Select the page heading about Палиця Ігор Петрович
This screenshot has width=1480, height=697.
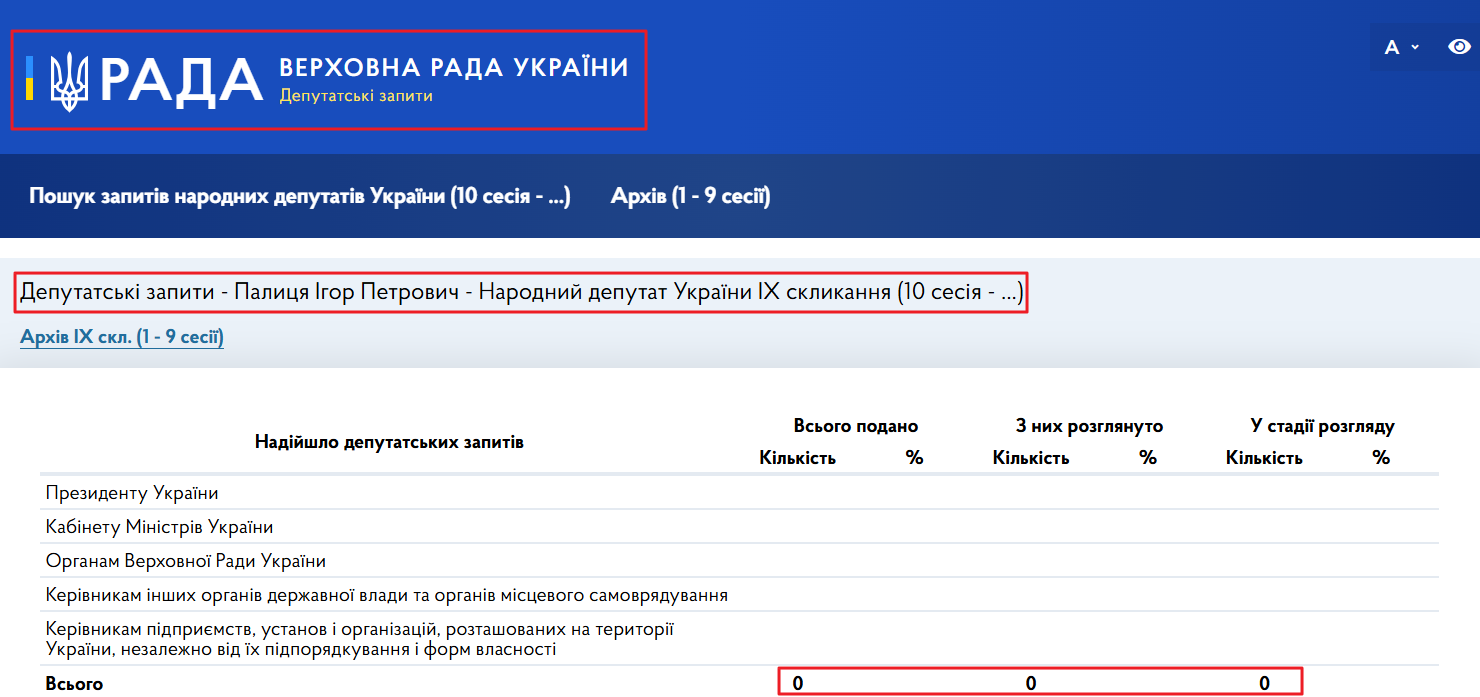(522, 293)
